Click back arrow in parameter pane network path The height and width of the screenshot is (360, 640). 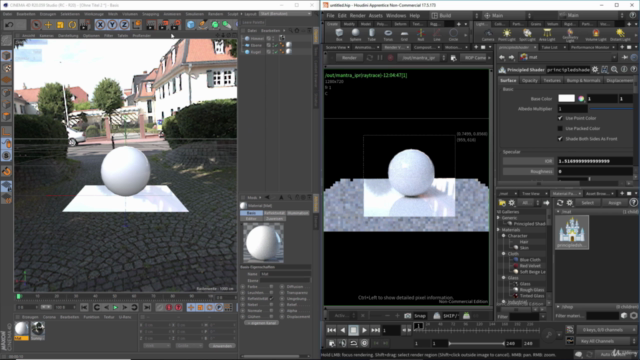(x=502, y=58)
